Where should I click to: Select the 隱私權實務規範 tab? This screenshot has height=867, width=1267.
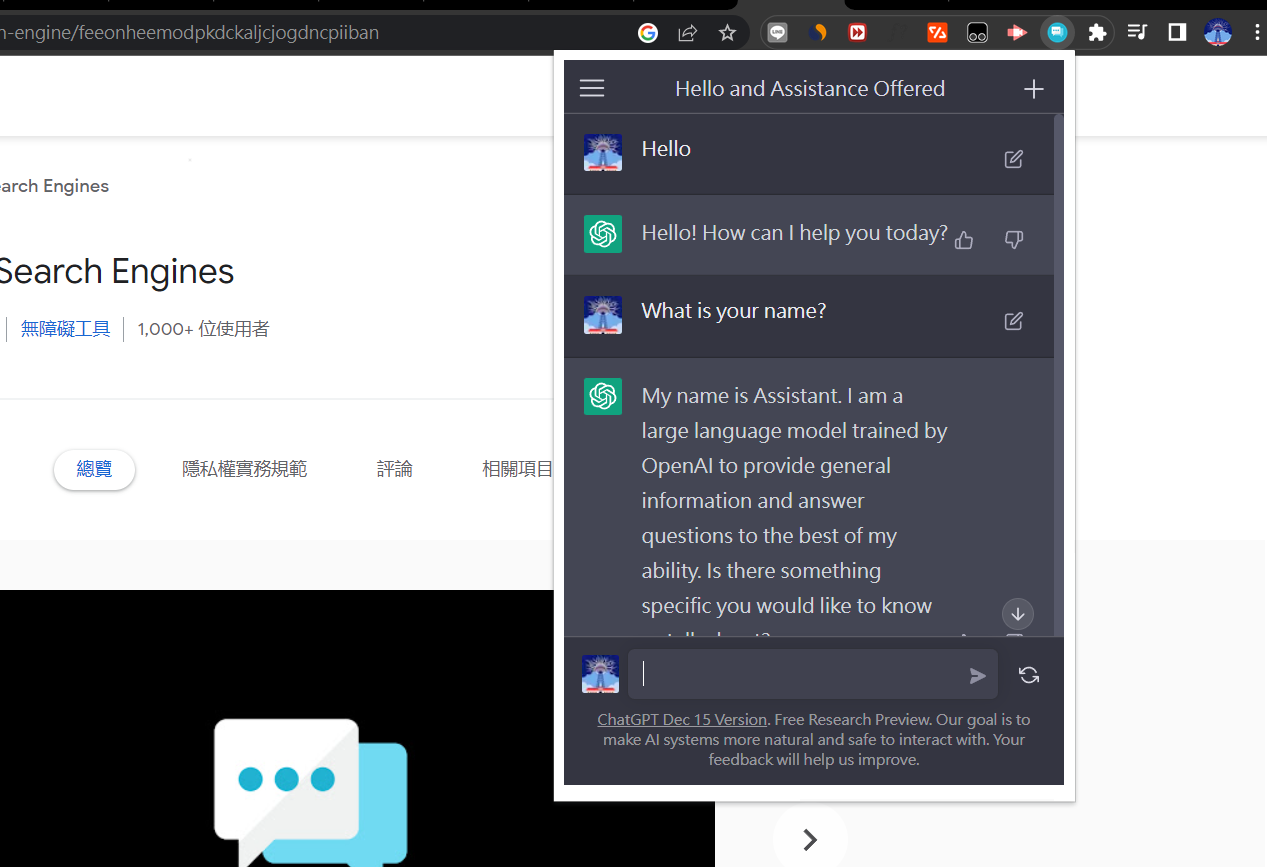point(244,468)
